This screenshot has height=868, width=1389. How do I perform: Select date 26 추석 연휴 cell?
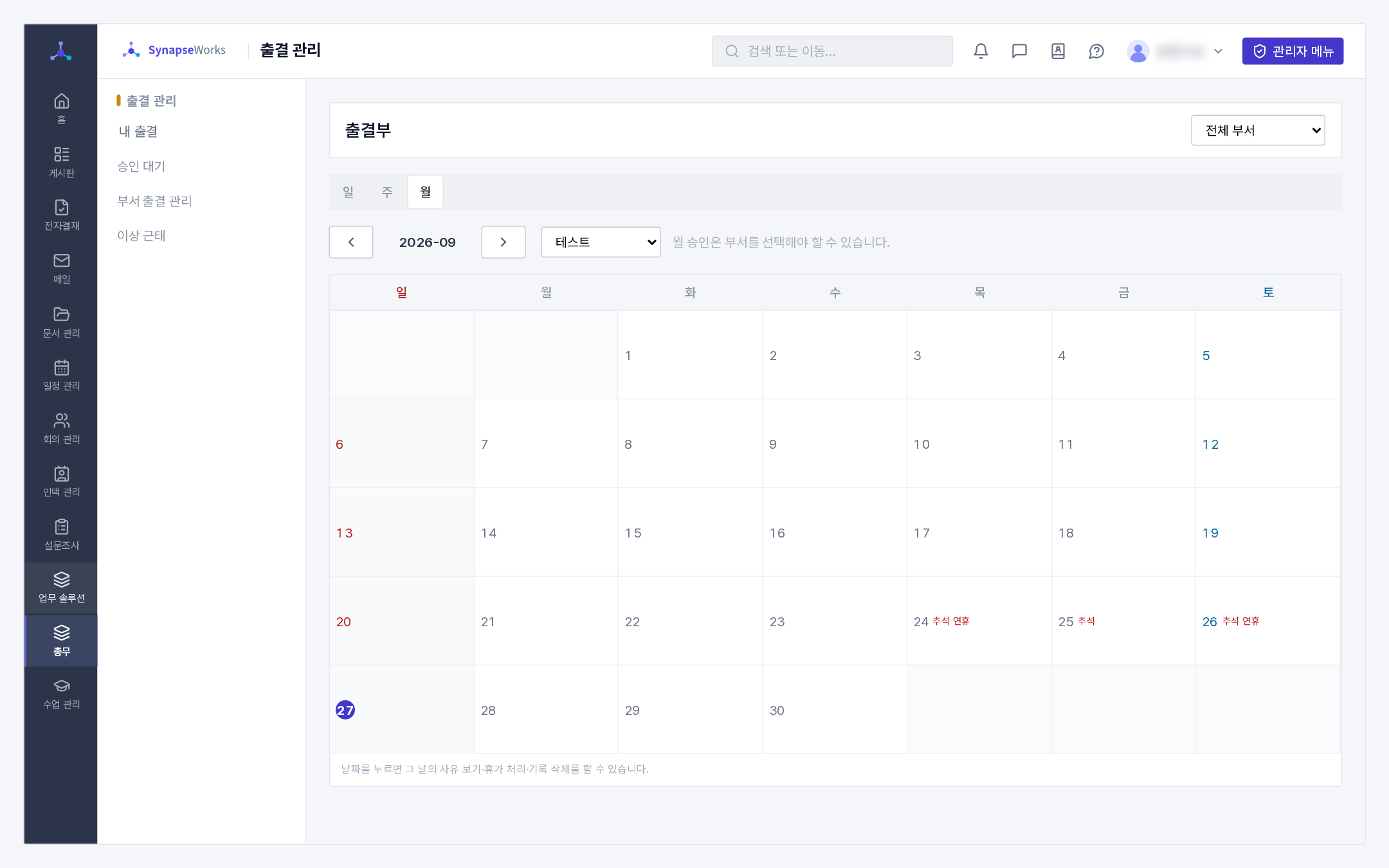pyautogui.click(x=1268, y=621)
